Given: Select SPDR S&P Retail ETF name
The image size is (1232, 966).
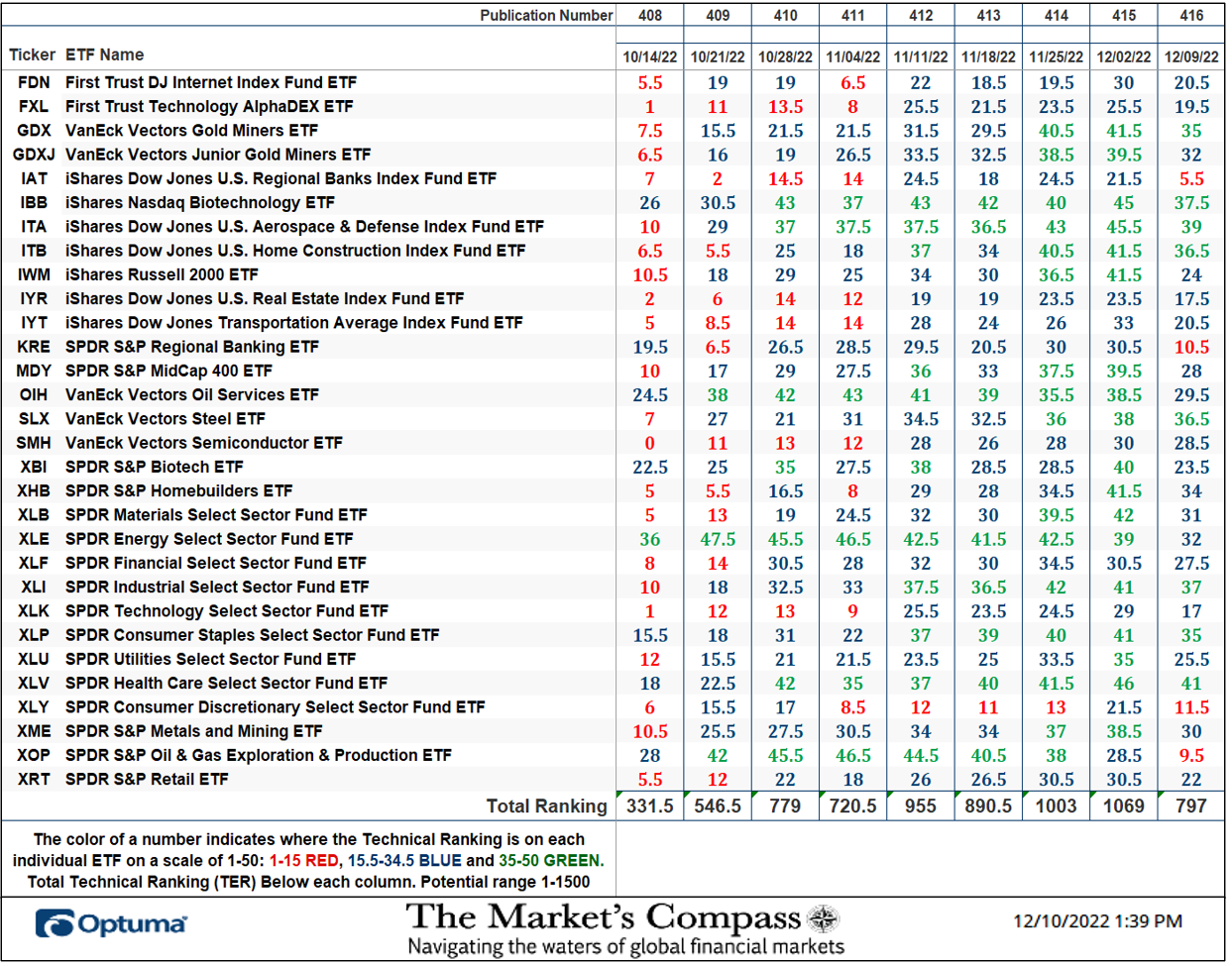Looking at the screenshot, I should click(x=147, y=779).
